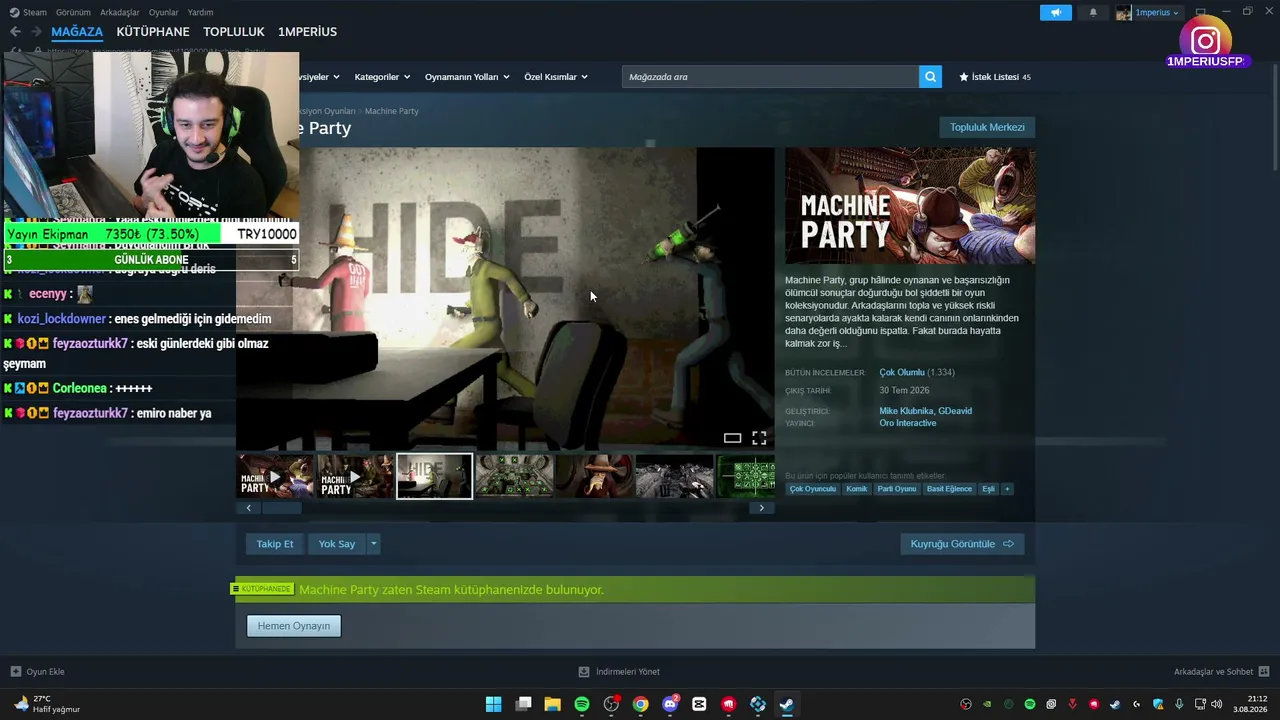Viewport: 1280px width, 720px height.
Task: Open the Yardım menu
Action: 200,12
